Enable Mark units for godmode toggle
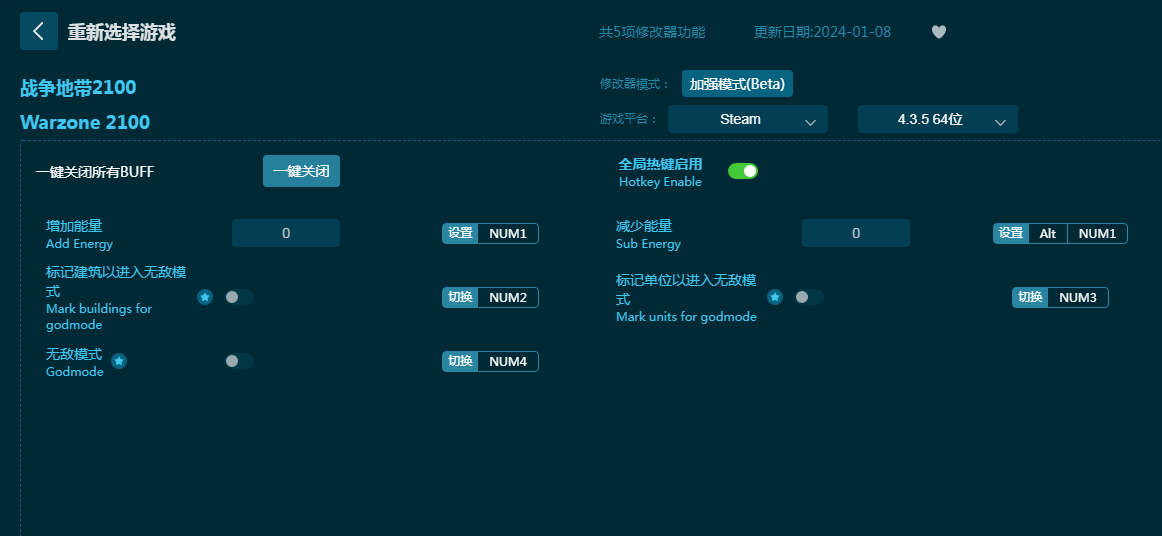The height and width of the screenshot is (536, 1162). click(809, 297)
